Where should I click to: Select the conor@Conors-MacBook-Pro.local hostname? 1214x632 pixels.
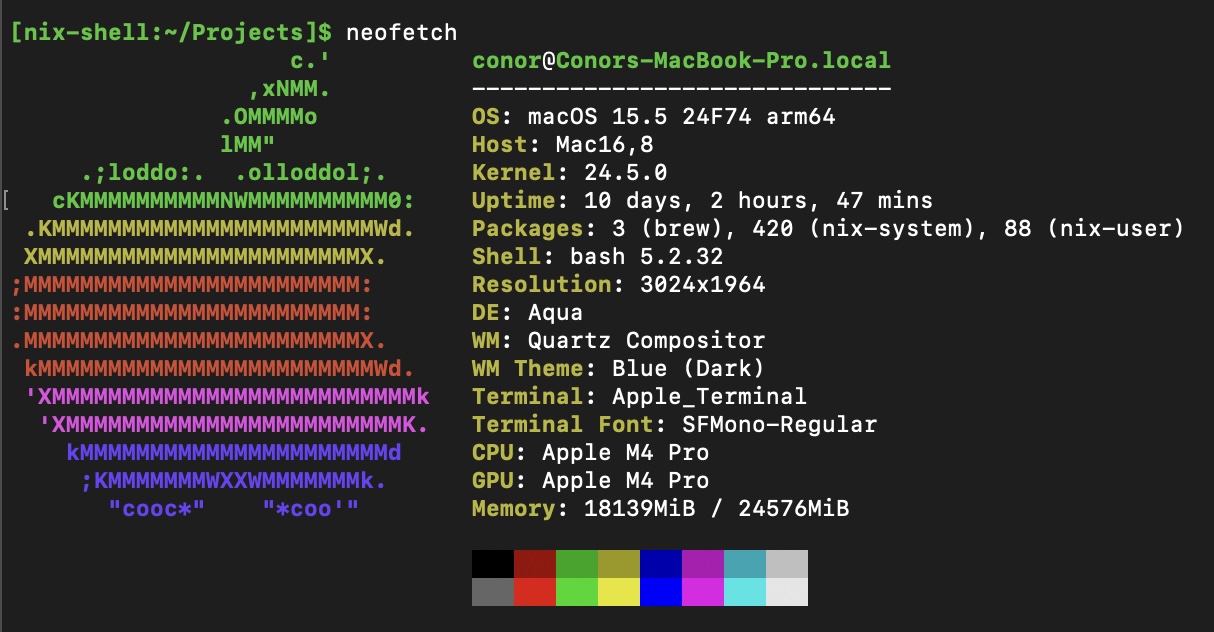click(x=682, y=60)
